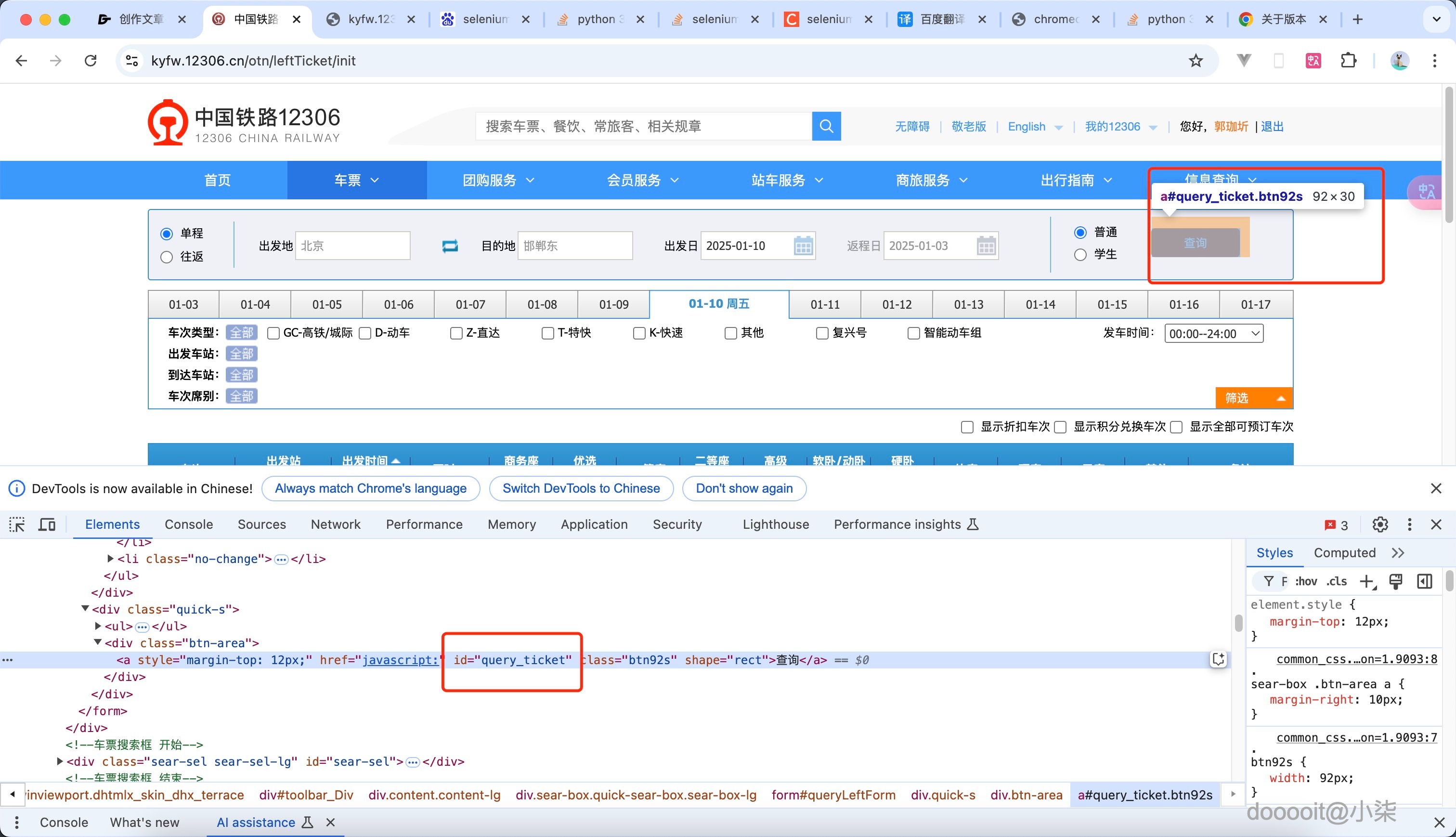
Task: Click the blue search magnifier button
Action: tap(826, 126)
